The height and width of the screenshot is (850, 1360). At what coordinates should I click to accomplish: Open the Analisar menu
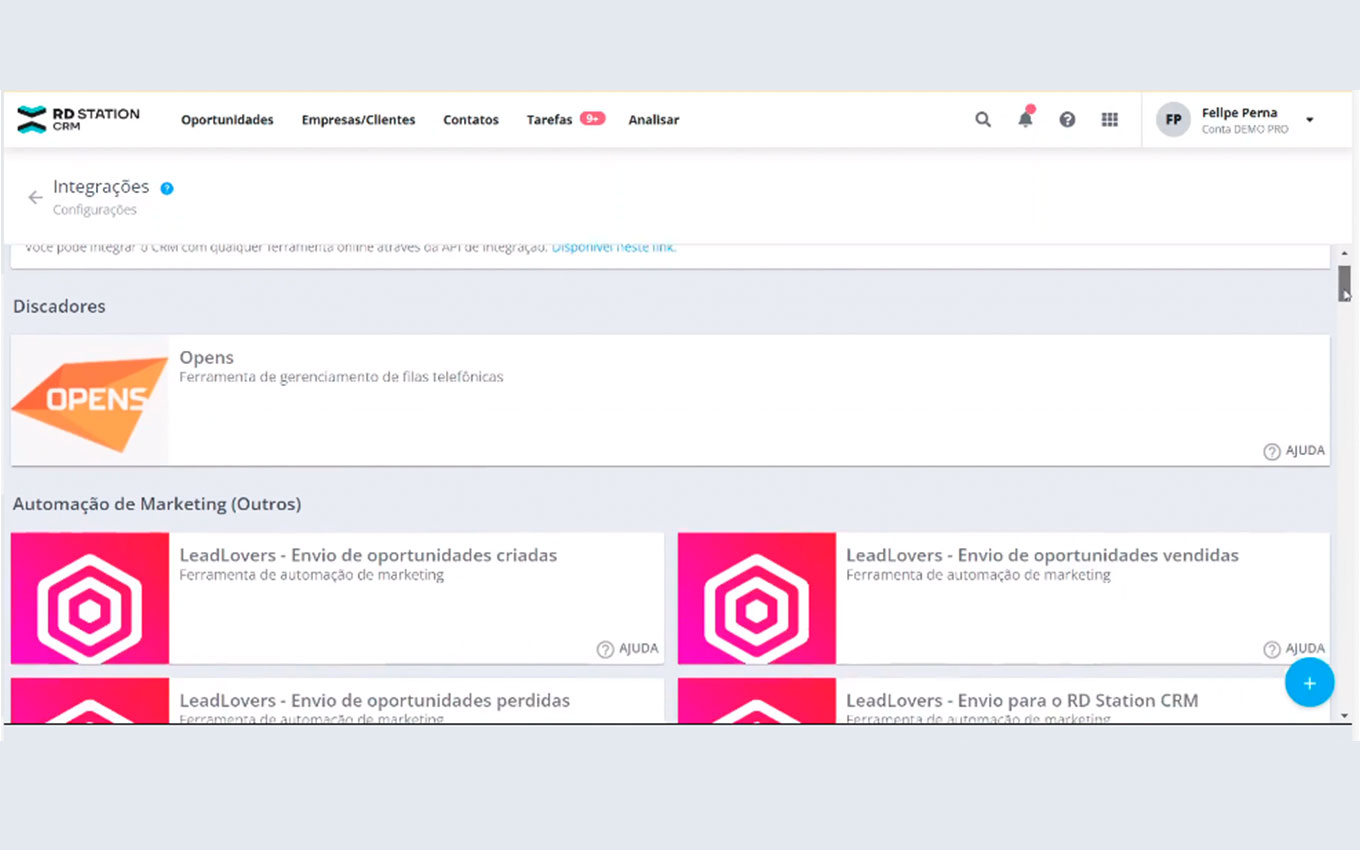[654, 120]
